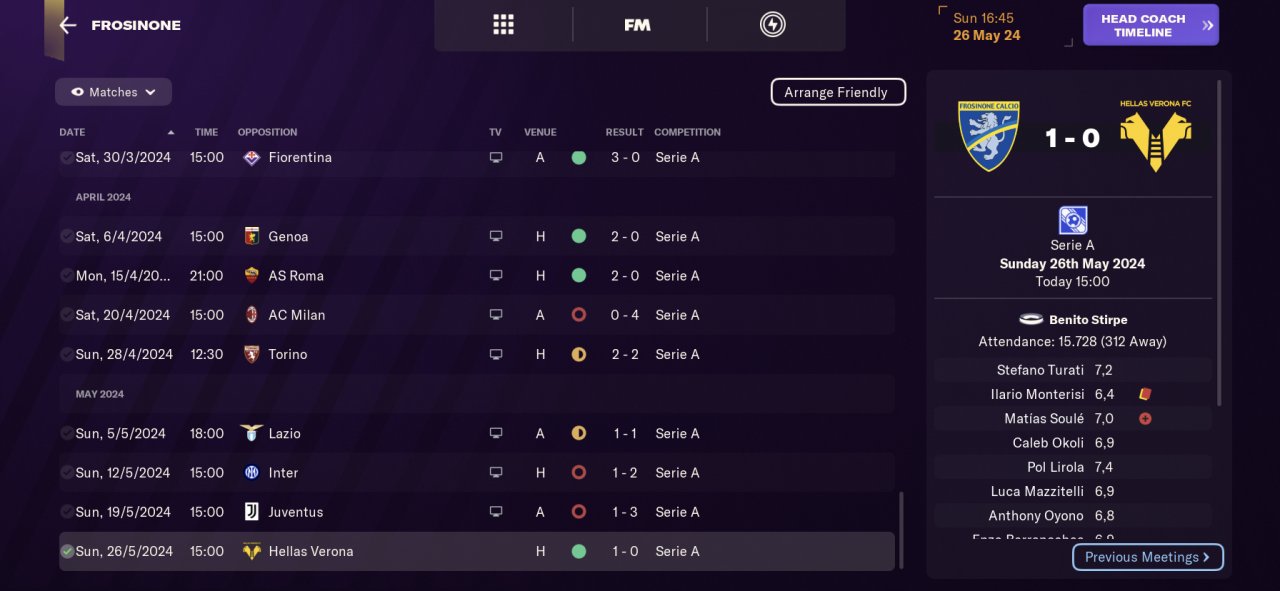Screen dimensions: 1280x591
Task: Expand the Head Coach Timeline arrows
Action: click(1208, 26)
